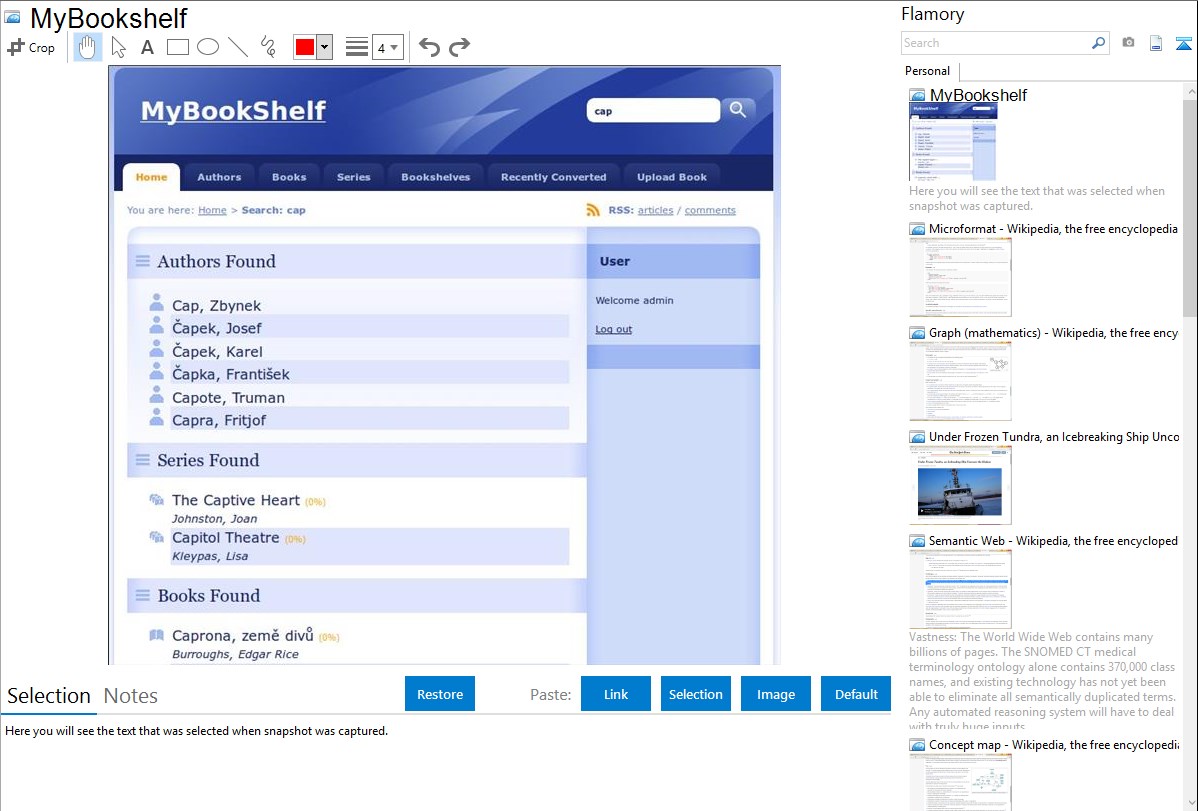Screen dimensions: 1198x811
Task: Open author Čapka, František
Action: coord(231,374)
